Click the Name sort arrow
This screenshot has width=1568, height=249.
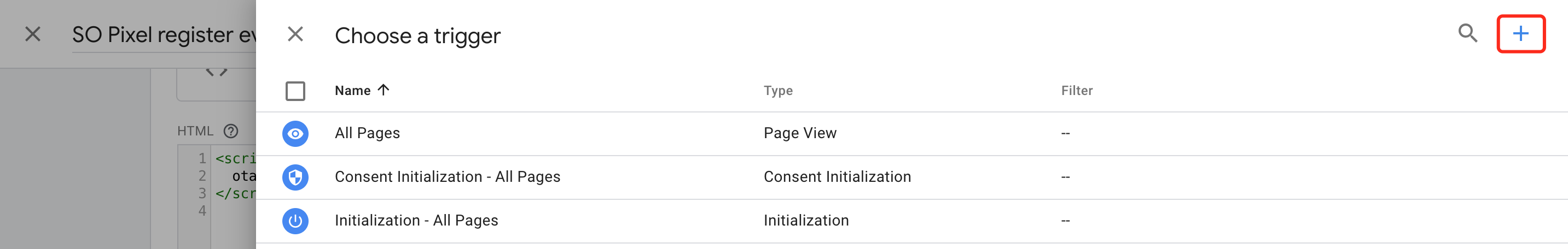pyautogui.click(x=384, y=91)
